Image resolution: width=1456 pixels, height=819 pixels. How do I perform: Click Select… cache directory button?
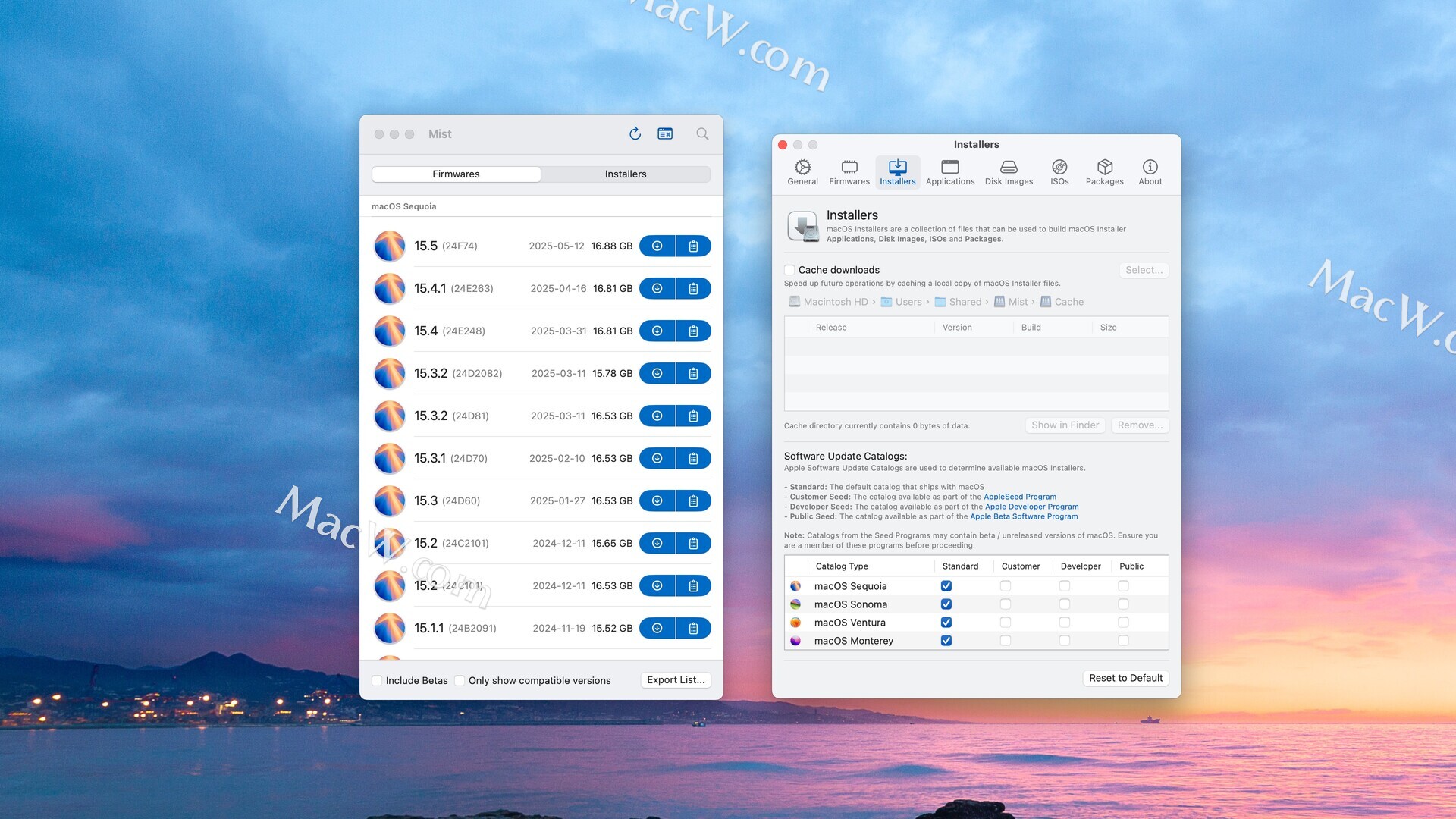pos(1144,270)
